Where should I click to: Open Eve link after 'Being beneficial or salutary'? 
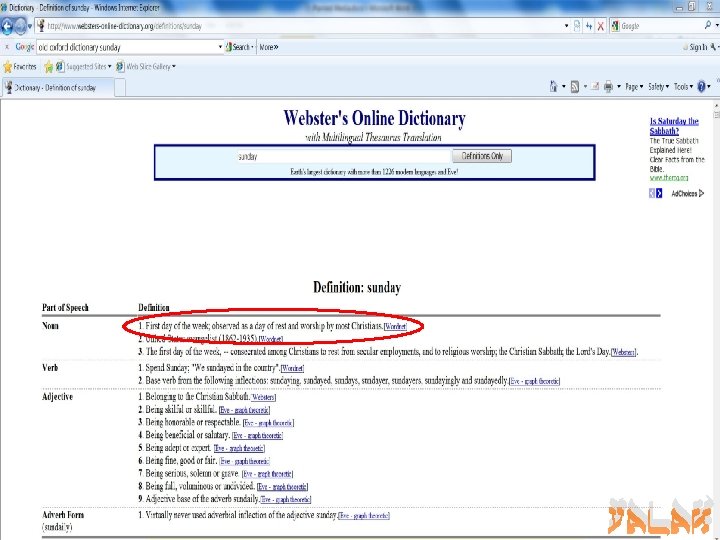257,436
